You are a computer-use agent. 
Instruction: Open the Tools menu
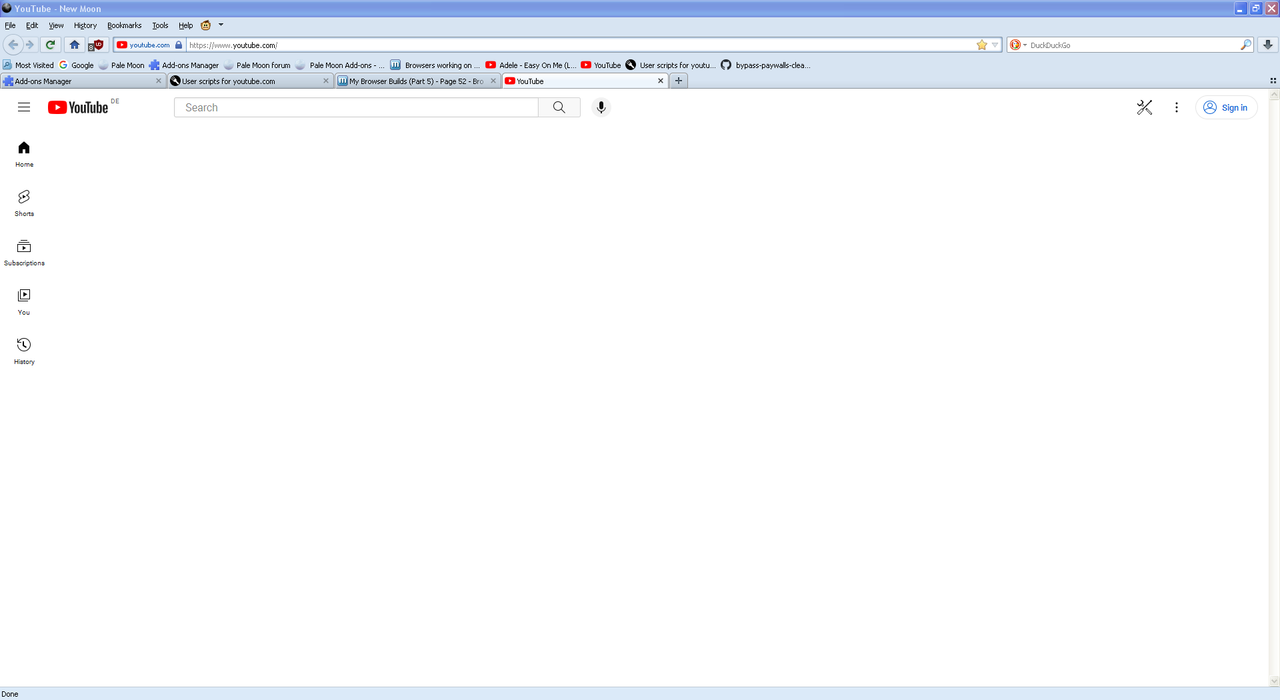[160, 25]
